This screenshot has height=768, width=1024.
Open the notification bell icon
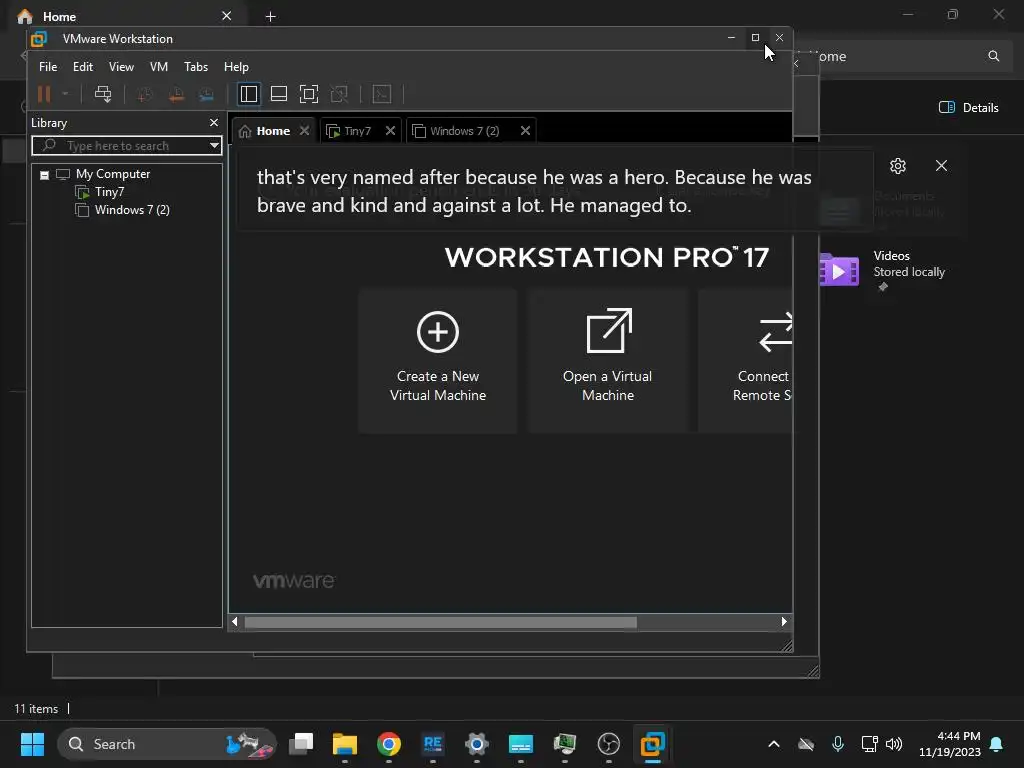click(997, 744)
